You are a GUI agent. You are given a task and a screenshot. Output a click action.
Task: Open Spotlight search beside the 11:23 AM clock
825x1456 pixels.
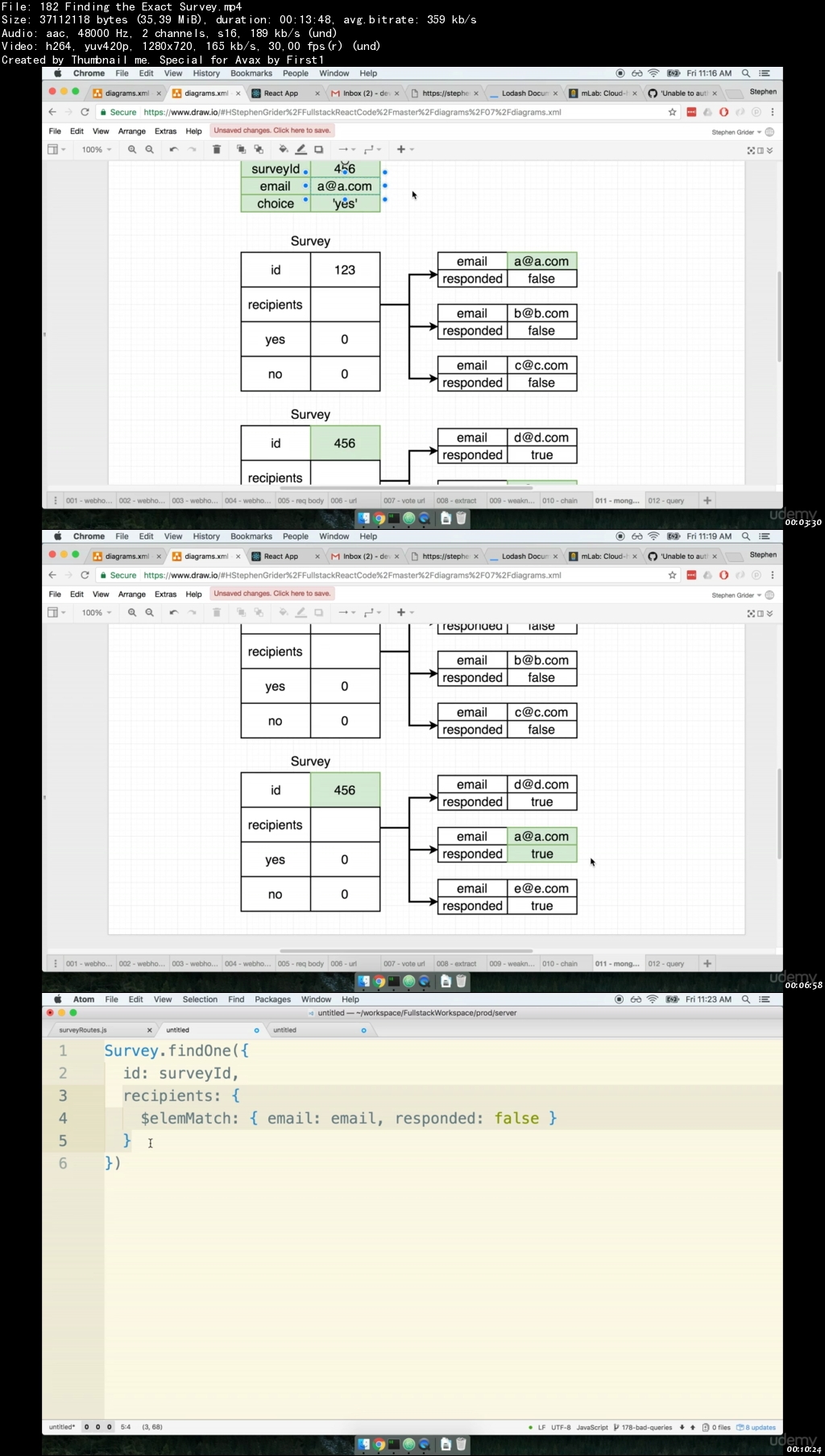(x=746, y=999)
